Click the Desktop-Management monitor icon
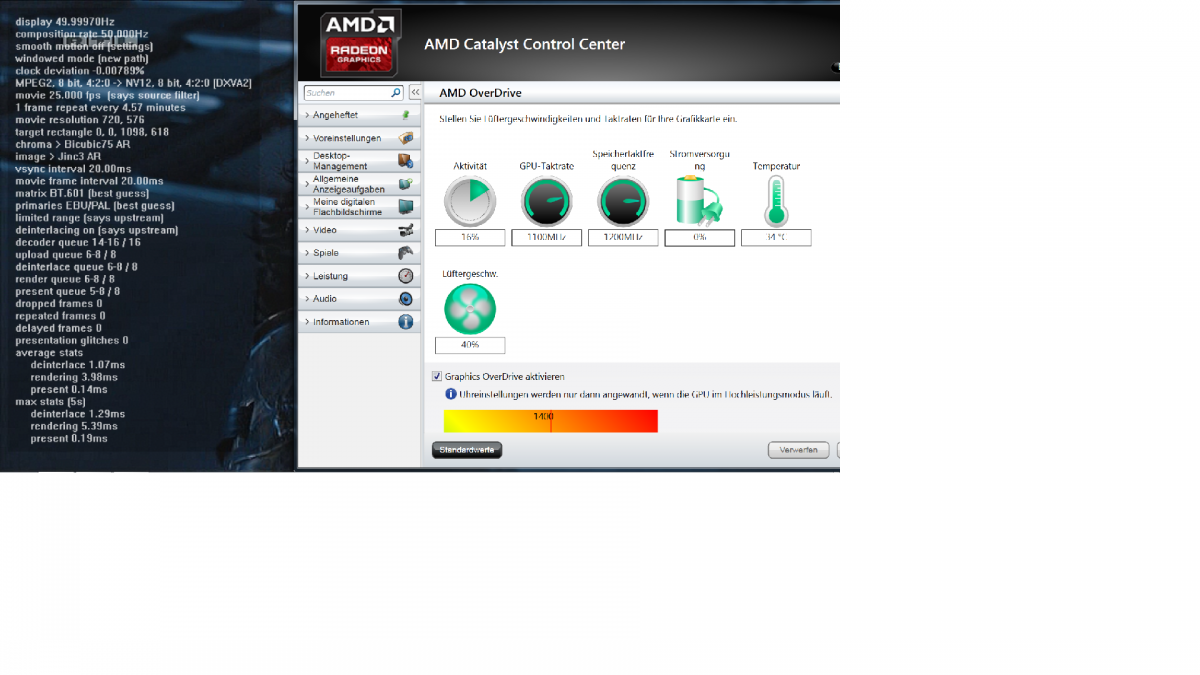This screenshot has height=675, width=1200. (405, 161)
